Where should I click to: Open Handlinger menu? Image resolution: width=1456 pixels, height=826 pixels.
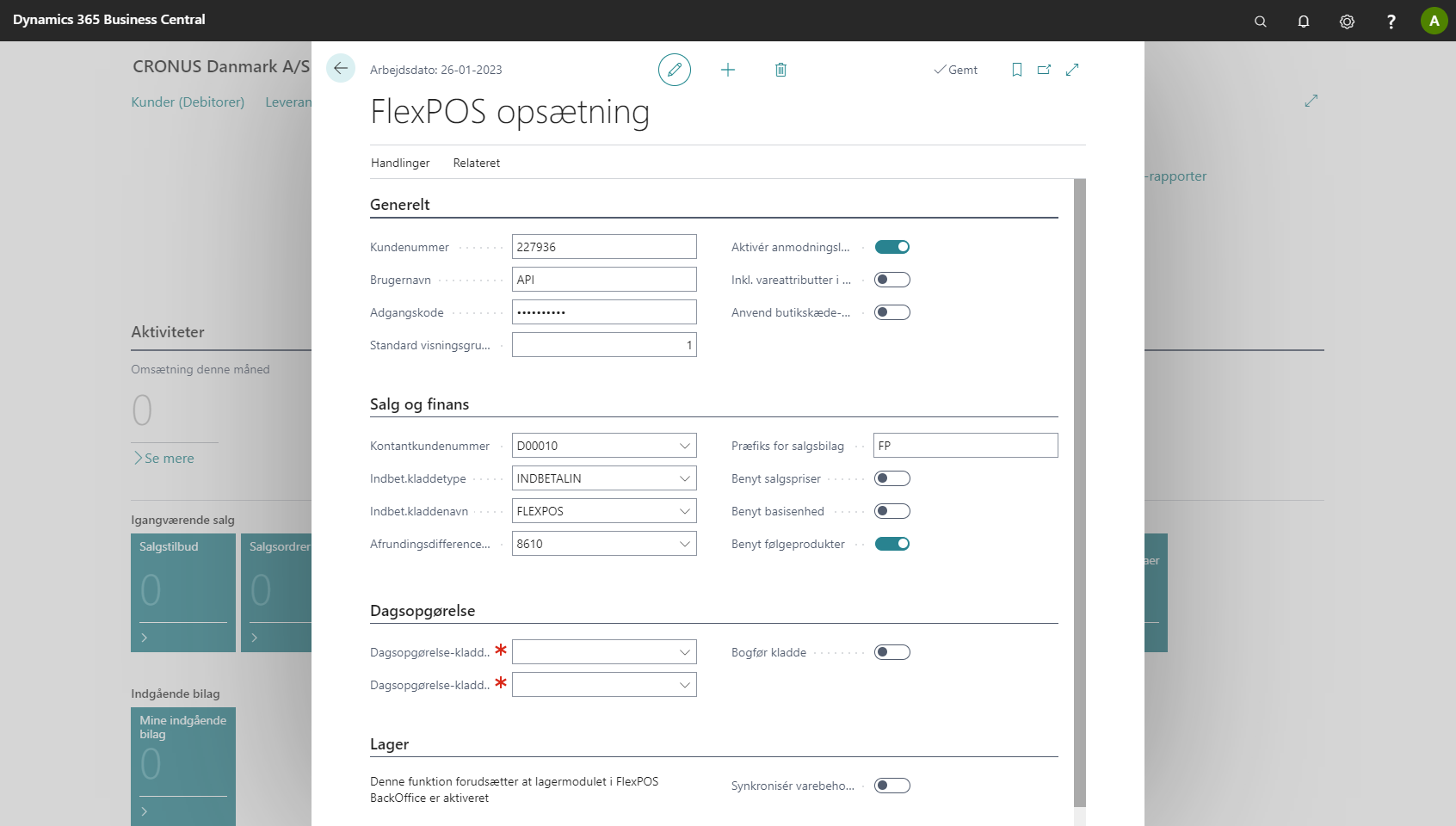point(400,163)
